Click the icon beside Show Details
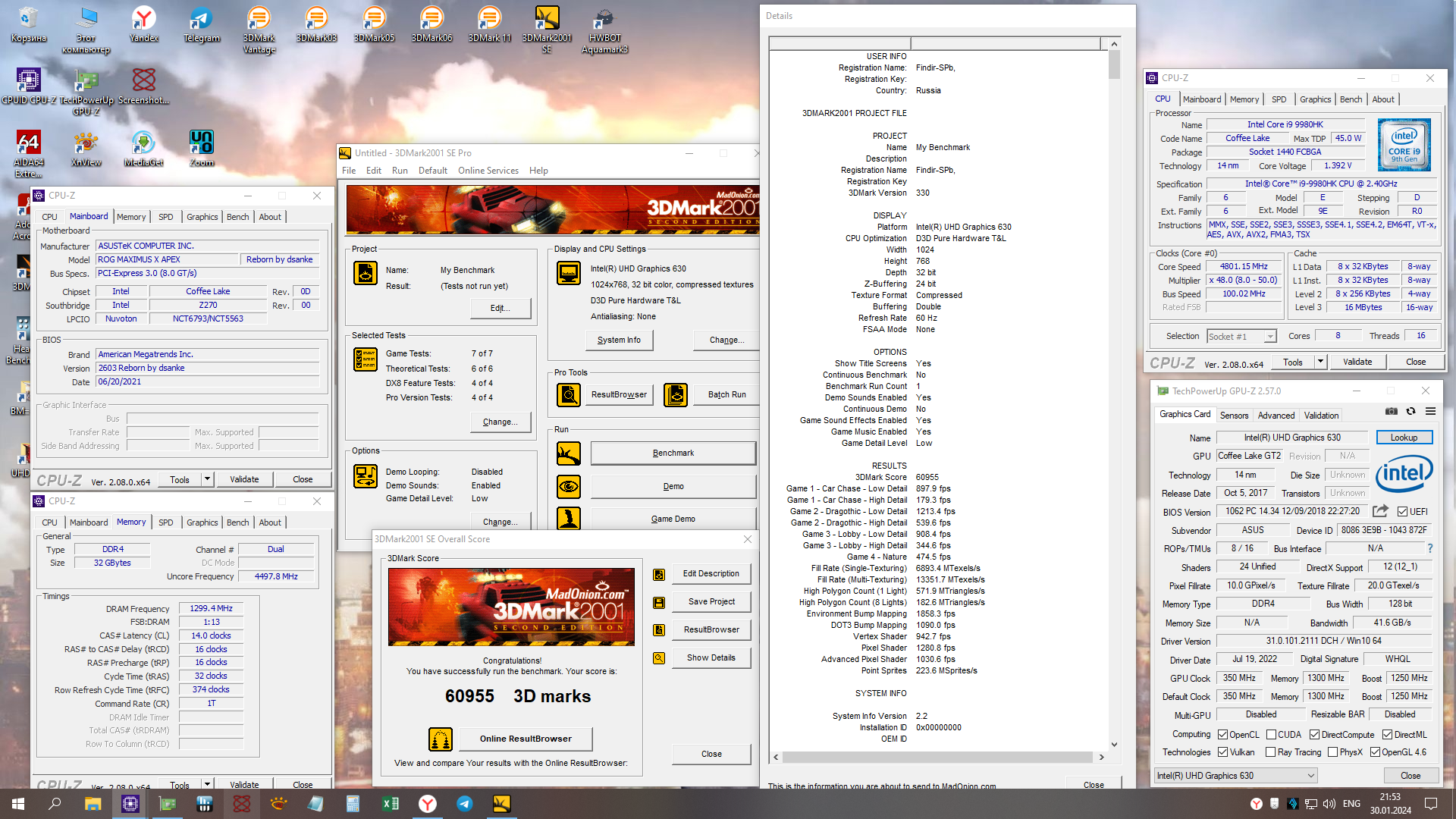The height and width of the screenshot is (819, 1456). pyautogui.click(x=659, y=658)
